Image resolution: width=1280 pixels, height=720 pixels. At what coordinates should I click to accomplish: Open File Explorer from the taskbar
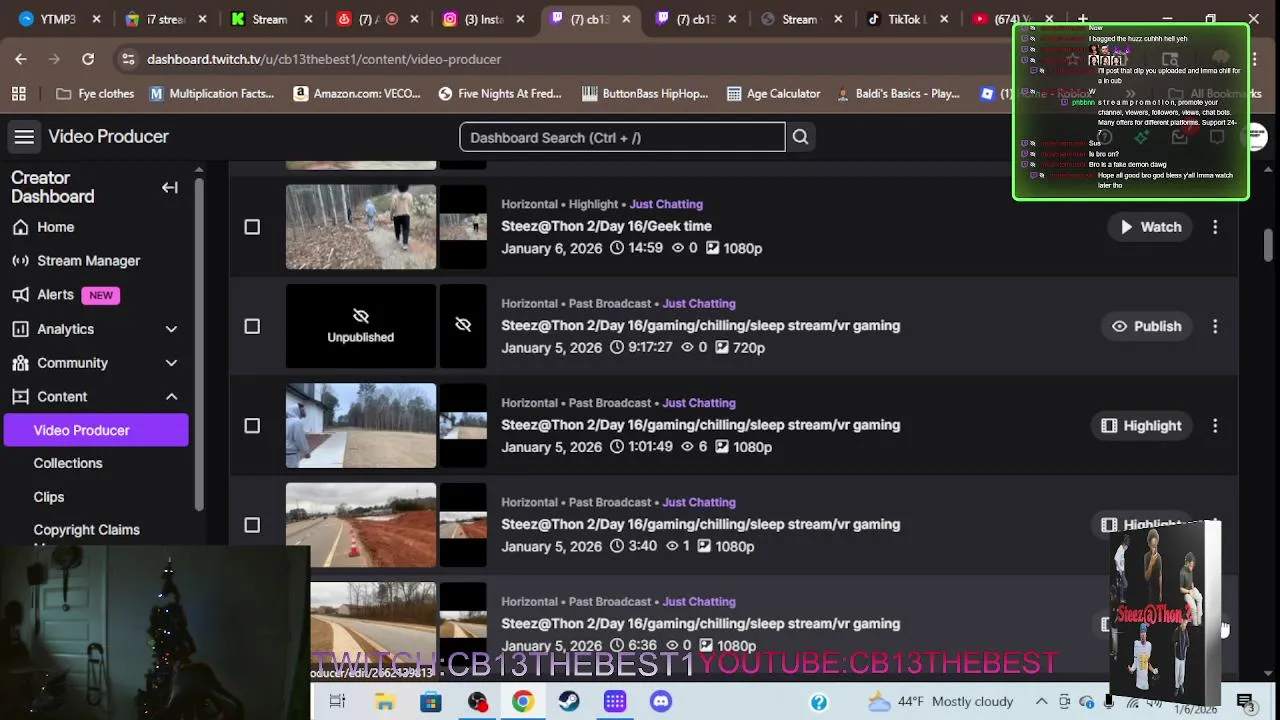pos(385,702)
